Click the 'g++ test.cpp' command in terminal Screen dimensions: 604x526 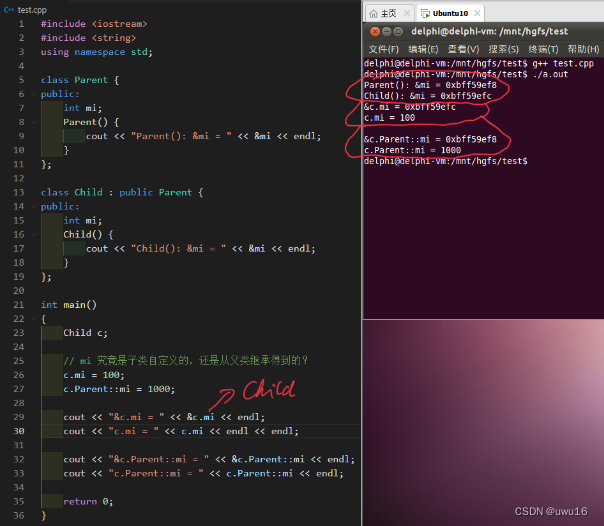point(563,64)
